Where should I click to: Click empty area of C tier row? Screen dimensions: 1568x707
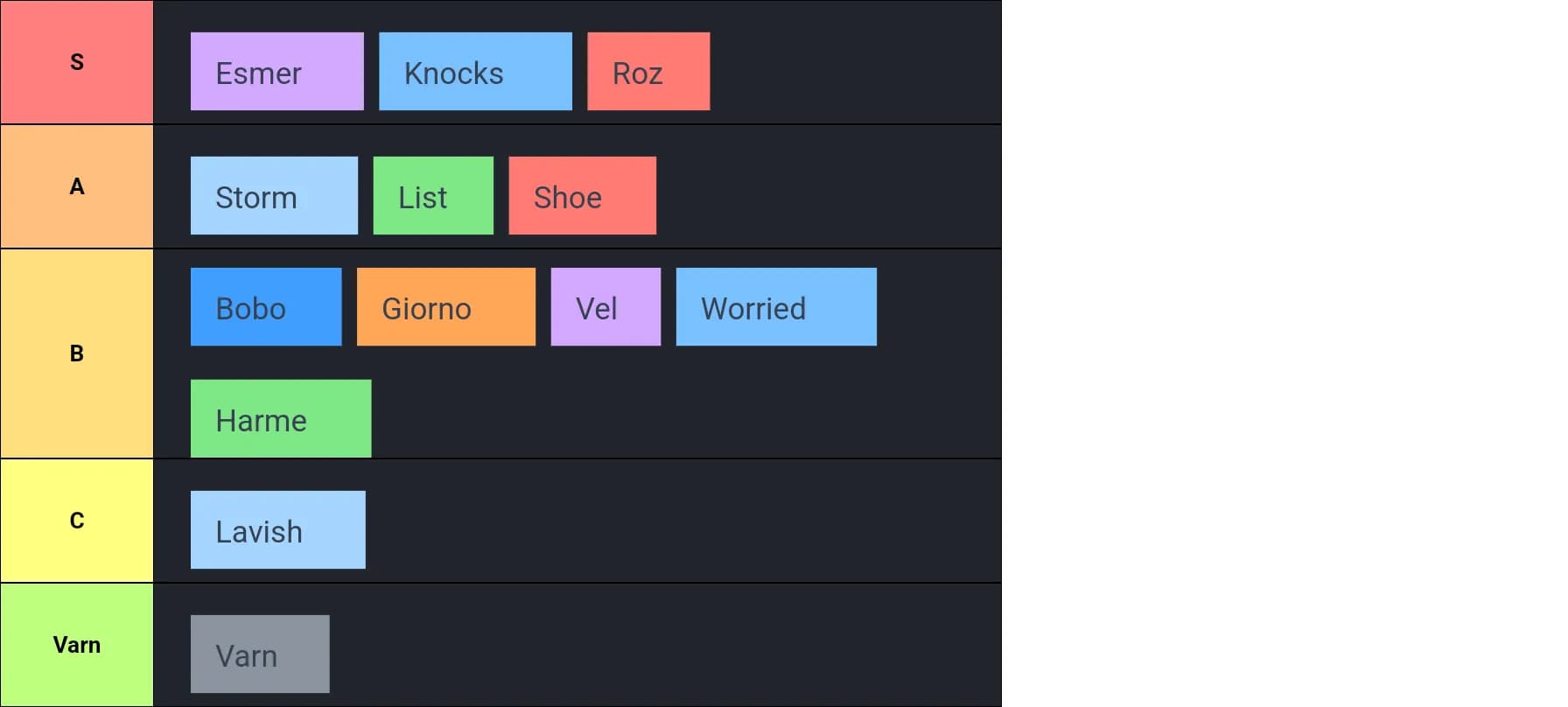coord(682,521)
